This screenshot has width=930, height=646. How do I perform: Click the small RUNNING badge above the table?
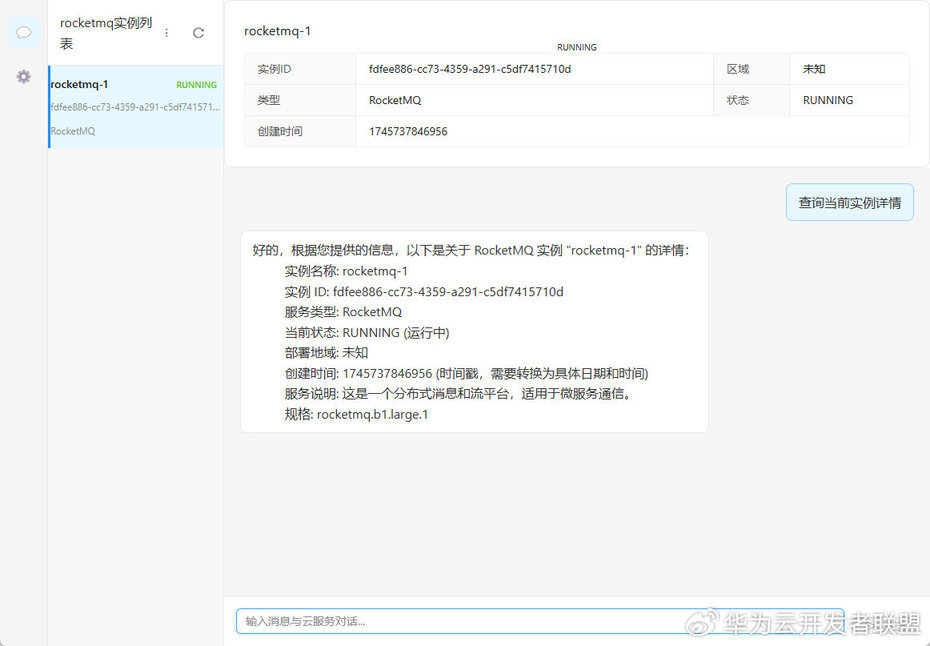[577, 47]
